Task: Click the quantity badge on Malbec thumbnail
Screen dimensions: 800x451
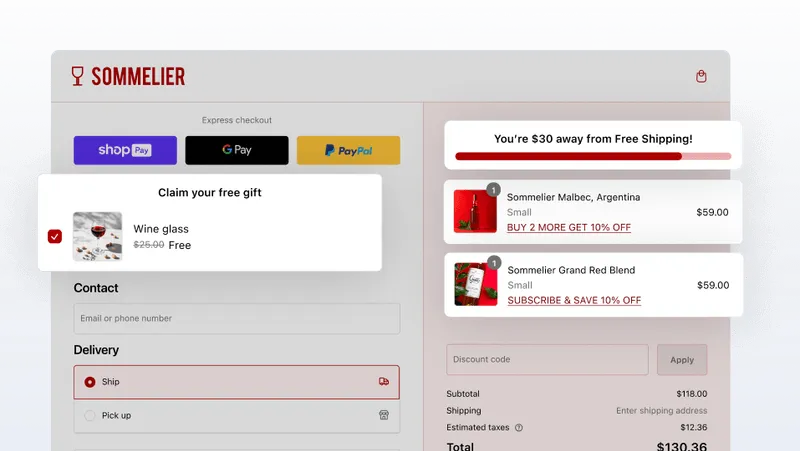Action: point(493,190)
